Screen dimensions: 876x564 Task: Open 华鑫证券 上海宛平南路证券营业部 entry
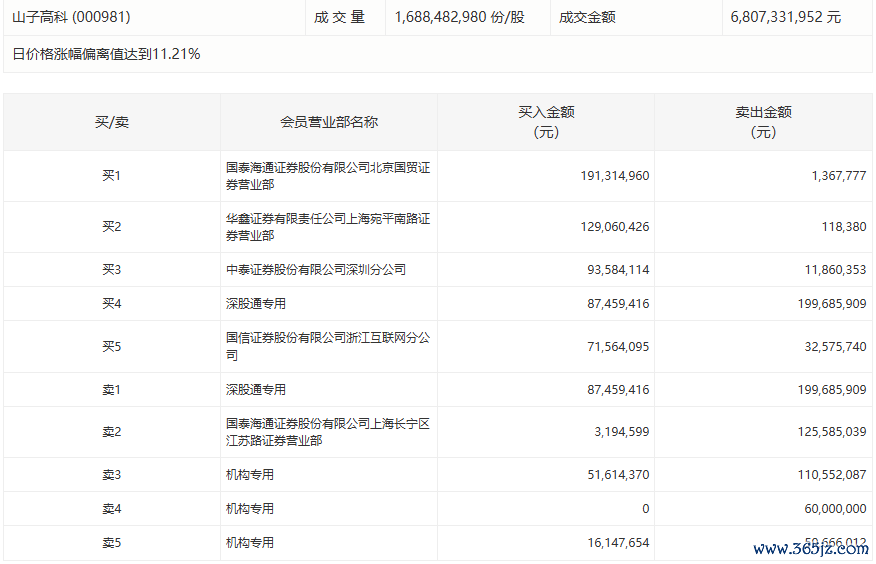click(327, 227)
